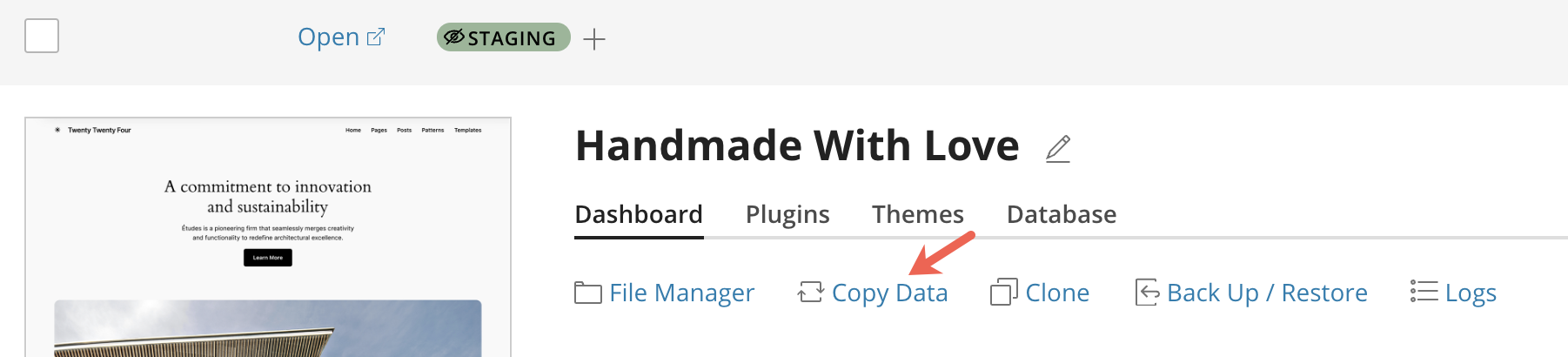
Task: Click the pencil icon to rename site
Action: [1058, 149]
